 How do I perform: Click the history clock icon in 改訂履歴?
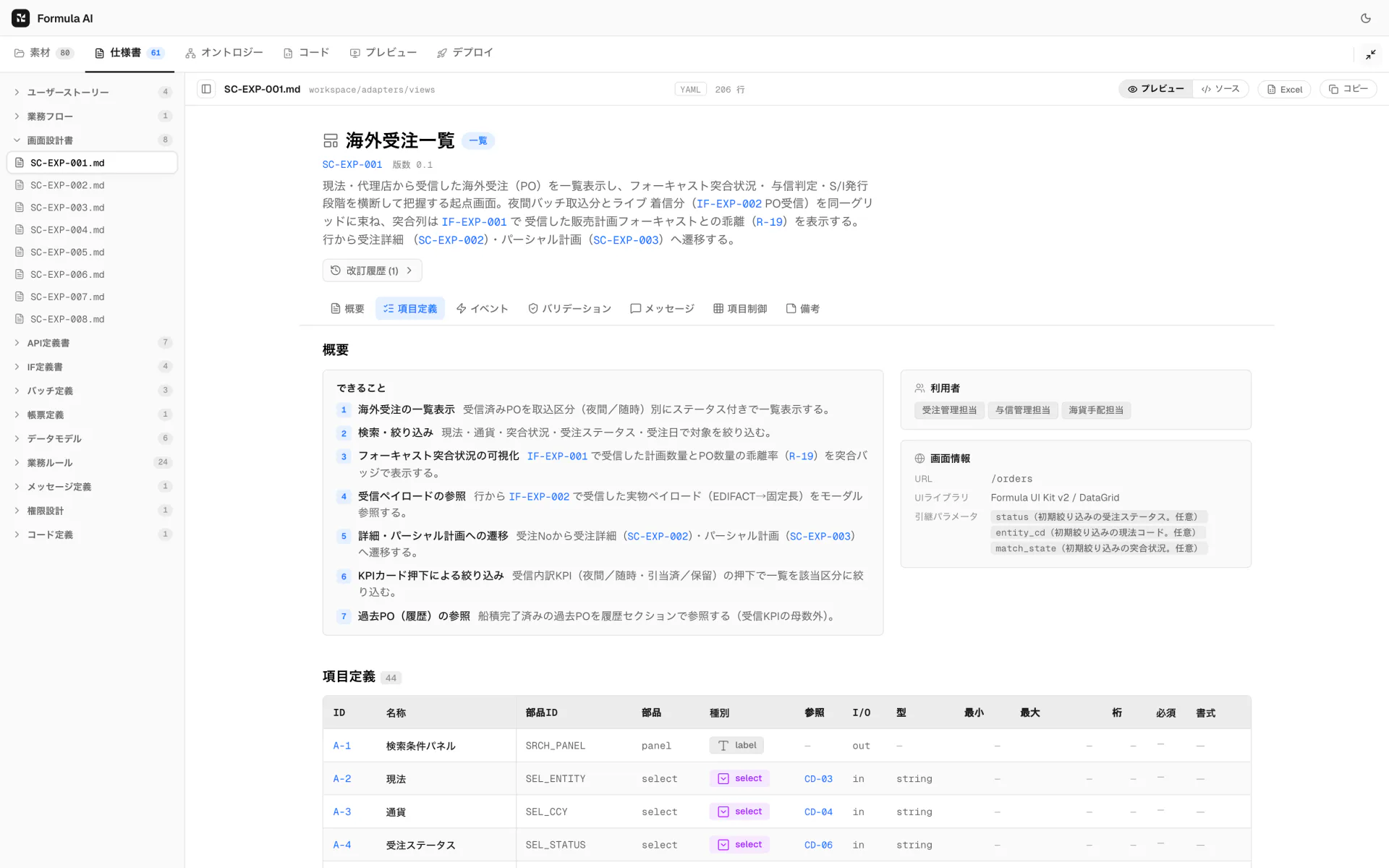coord(336,271)
